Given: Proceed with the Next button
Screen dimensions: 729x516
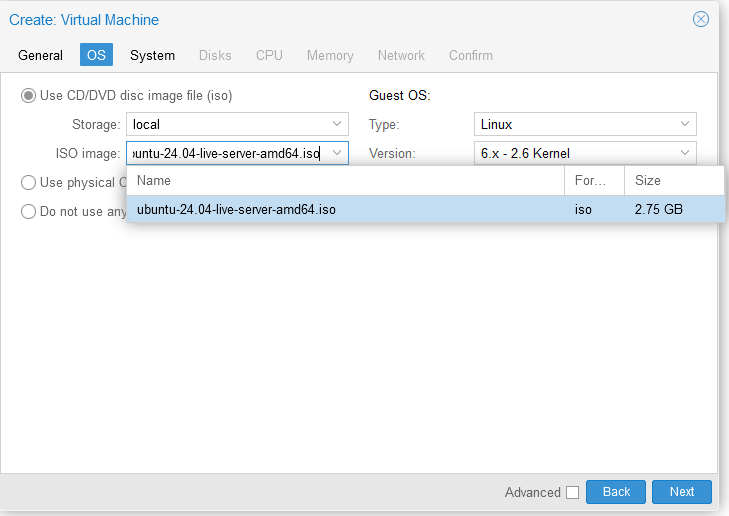Looking at the screenshot, I should click(x=681, y=492).
